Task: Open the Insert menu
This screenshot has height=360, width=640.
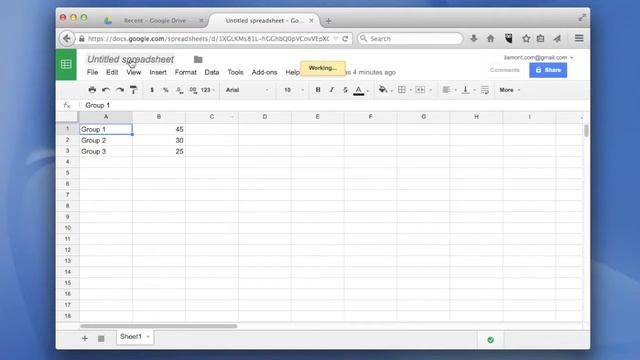Action: [158, 72]
